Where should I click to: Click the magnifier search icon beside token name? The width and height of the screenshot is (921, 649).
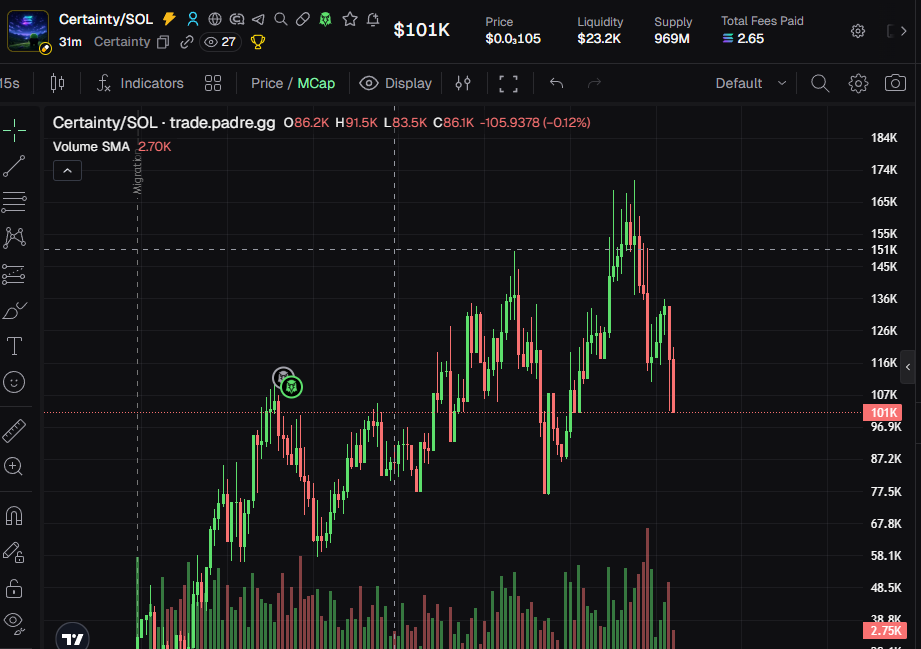[281, 19]
